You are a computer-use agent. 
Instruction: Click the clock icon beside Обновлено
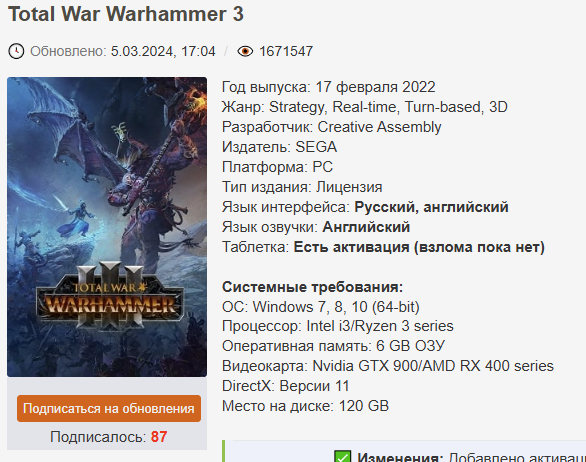point(16,51)
